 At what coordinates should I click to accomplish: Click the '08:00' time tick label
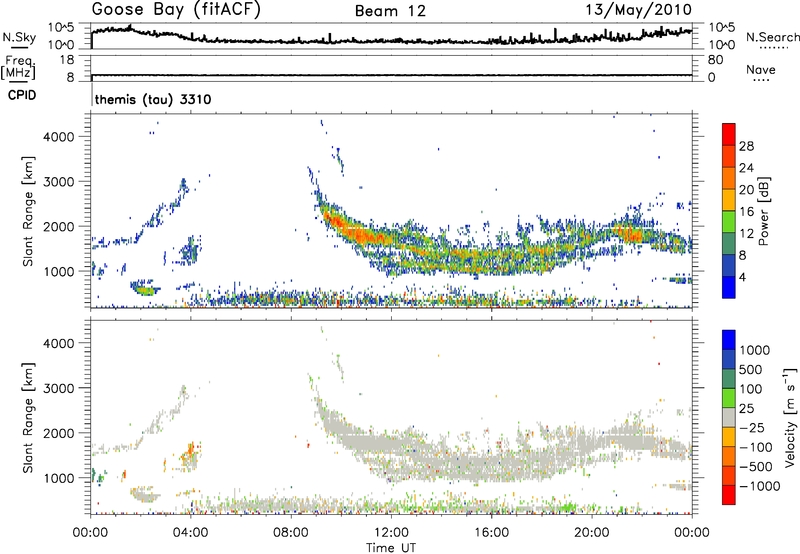pyautogui.click(x=291, y=533)
